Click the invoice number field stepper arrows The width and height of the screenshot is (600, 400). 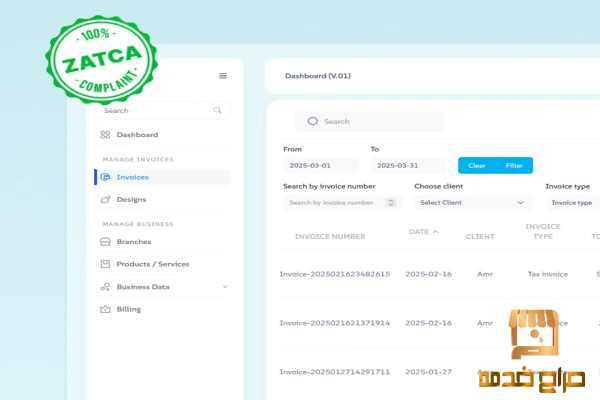[393, 203]
